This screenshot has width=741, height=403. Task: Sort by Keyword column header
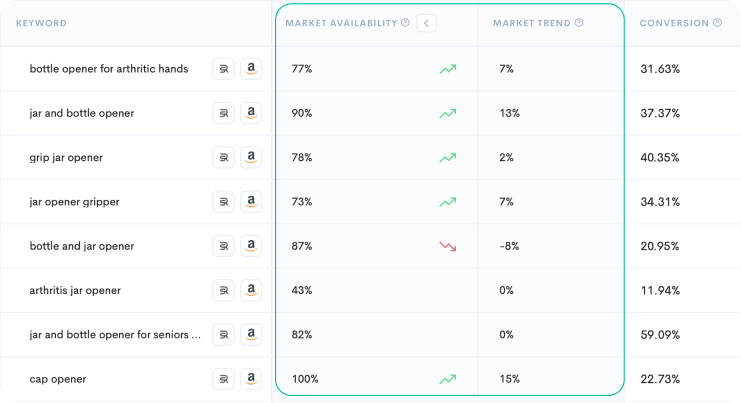pos(41,23)
